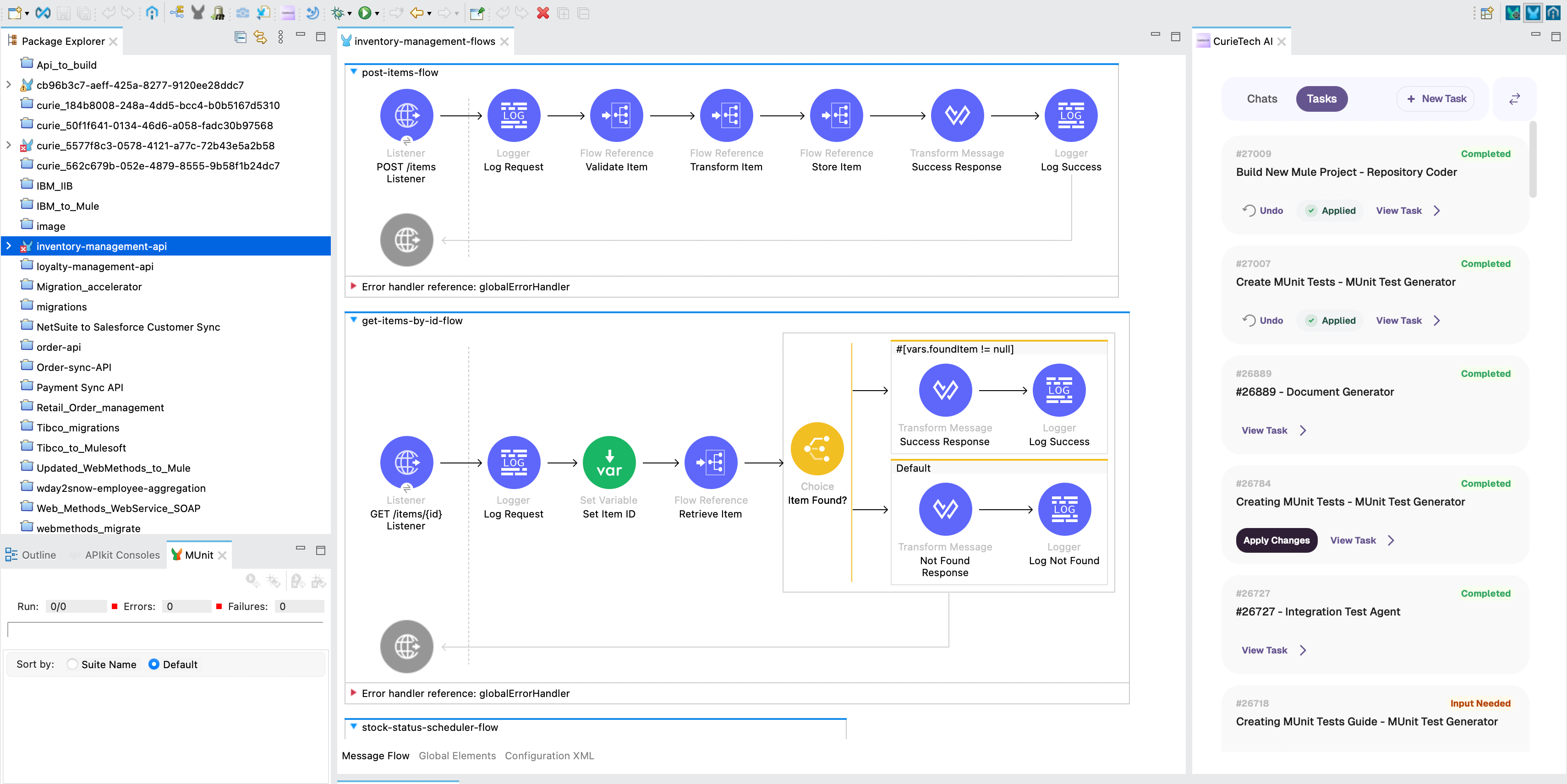Click the Transform Message icon in post-items-flow
The image size is (1567, 784).
tap(956, 115)
